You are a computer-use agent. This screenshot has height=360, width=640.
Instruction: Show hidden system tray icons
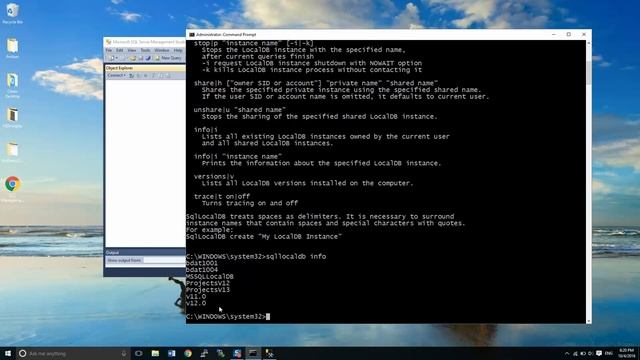[567, 353]
